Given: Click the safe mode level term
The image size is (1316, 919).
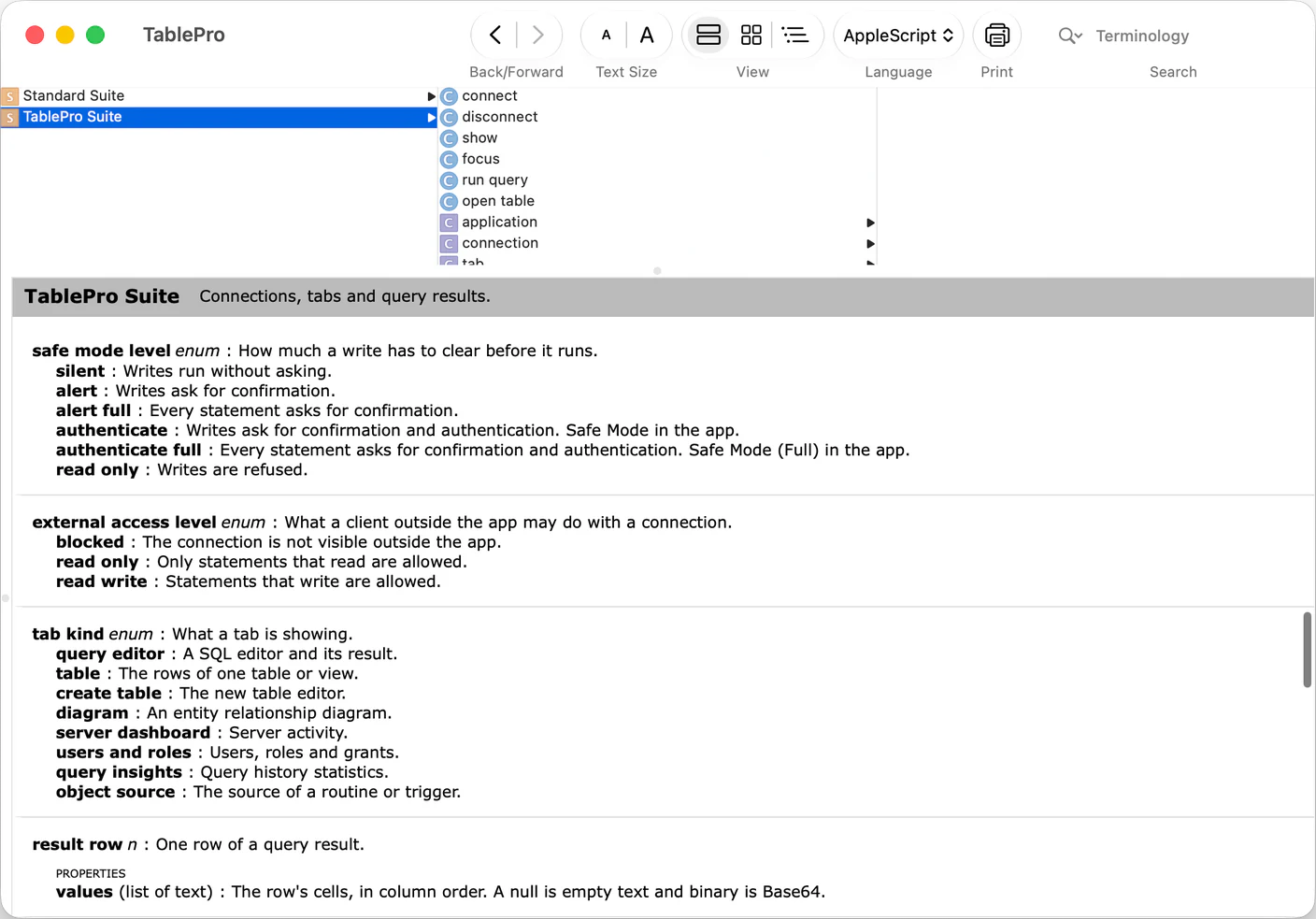Looking at the screenshot, I should [101, 351].
